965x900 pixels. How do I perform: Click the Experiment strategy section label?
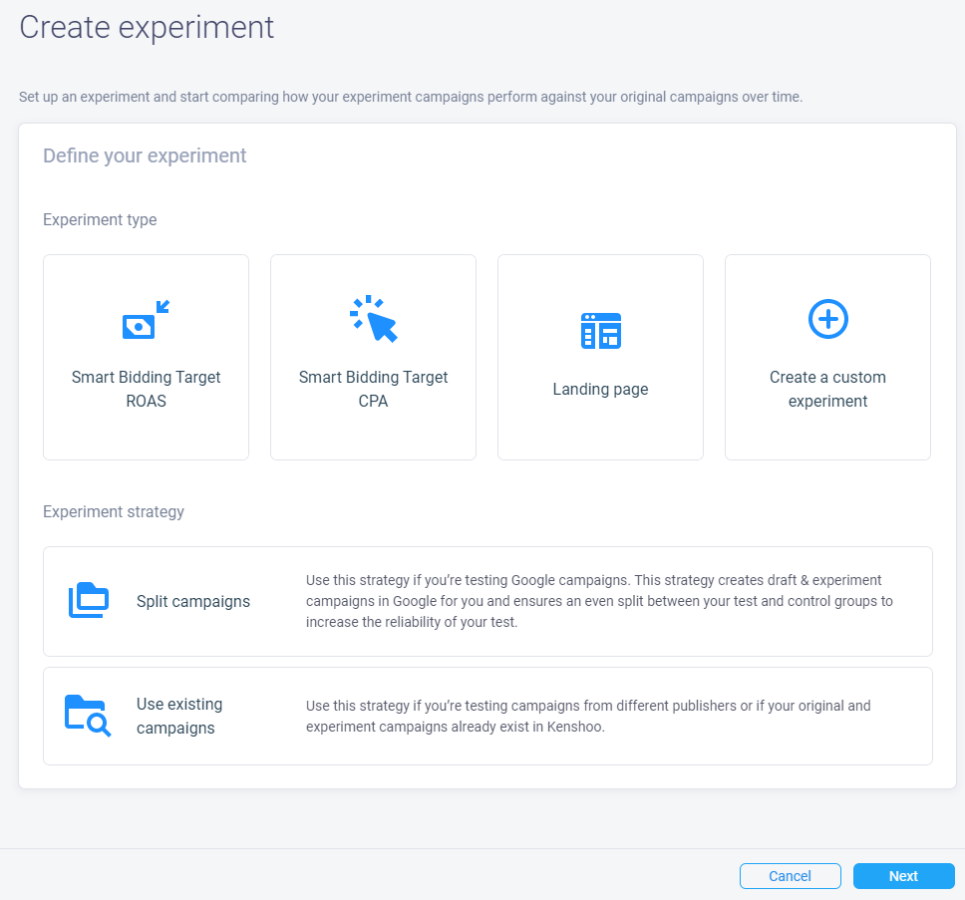point(113,512)
